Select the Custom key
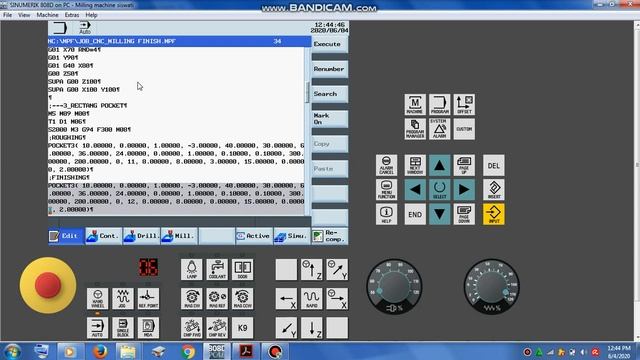 (x=464, y=129)
